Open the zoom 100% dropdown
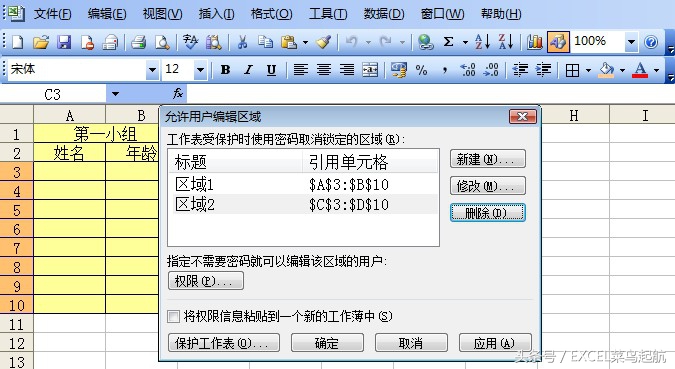675x369 pixels. pyautogui.click(x=632, y=42)
